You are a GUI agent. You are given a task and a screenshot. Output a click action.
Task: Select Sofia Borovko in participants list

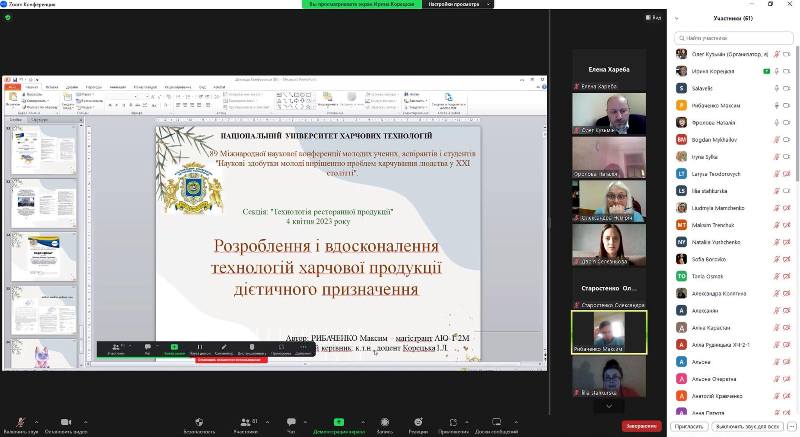point(734,259)
